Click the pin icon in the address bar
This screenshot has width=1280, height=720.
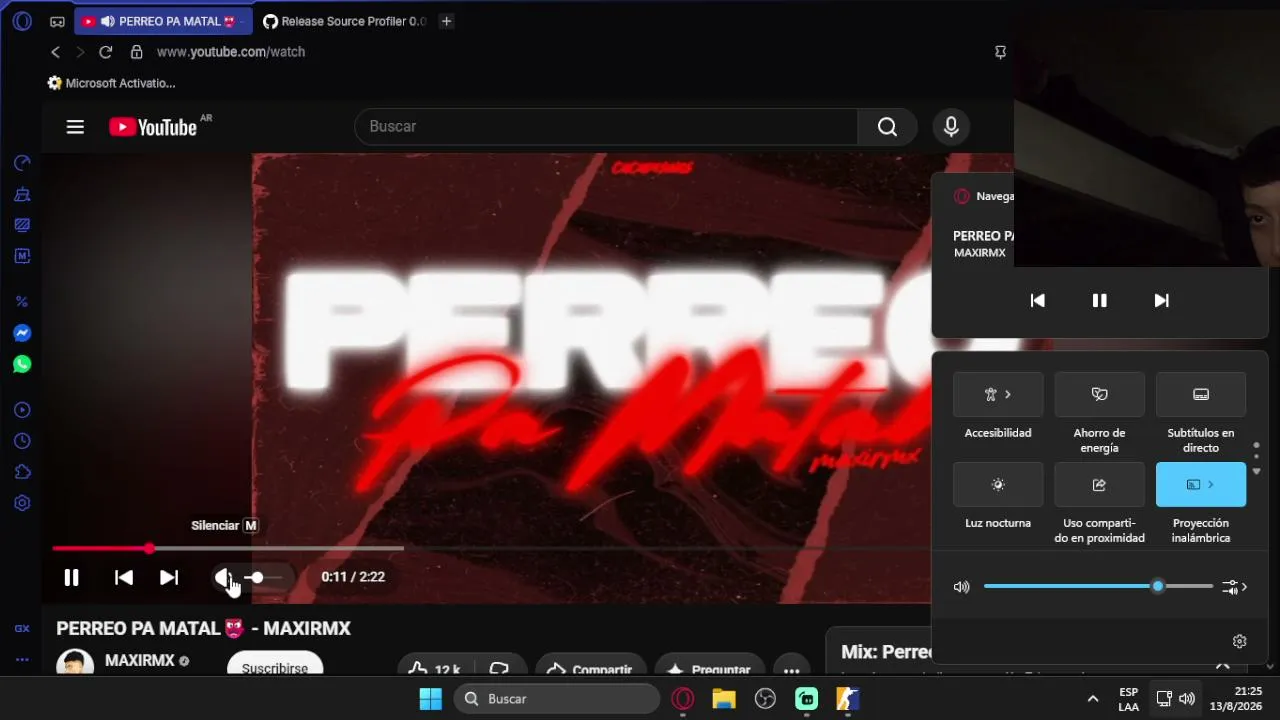pyautogui.click(x=1000, y=52)
